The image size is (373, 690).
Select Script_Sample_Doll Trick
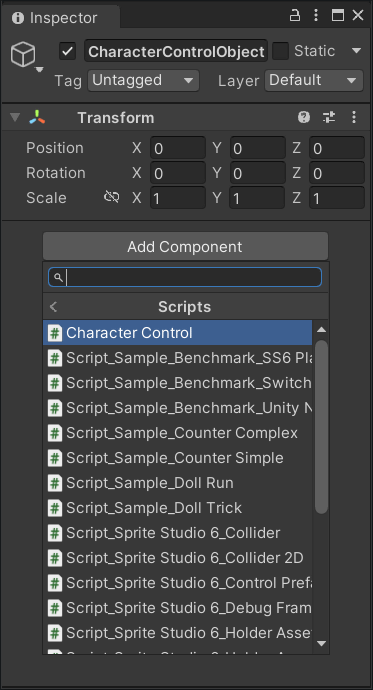click(177, 508)
